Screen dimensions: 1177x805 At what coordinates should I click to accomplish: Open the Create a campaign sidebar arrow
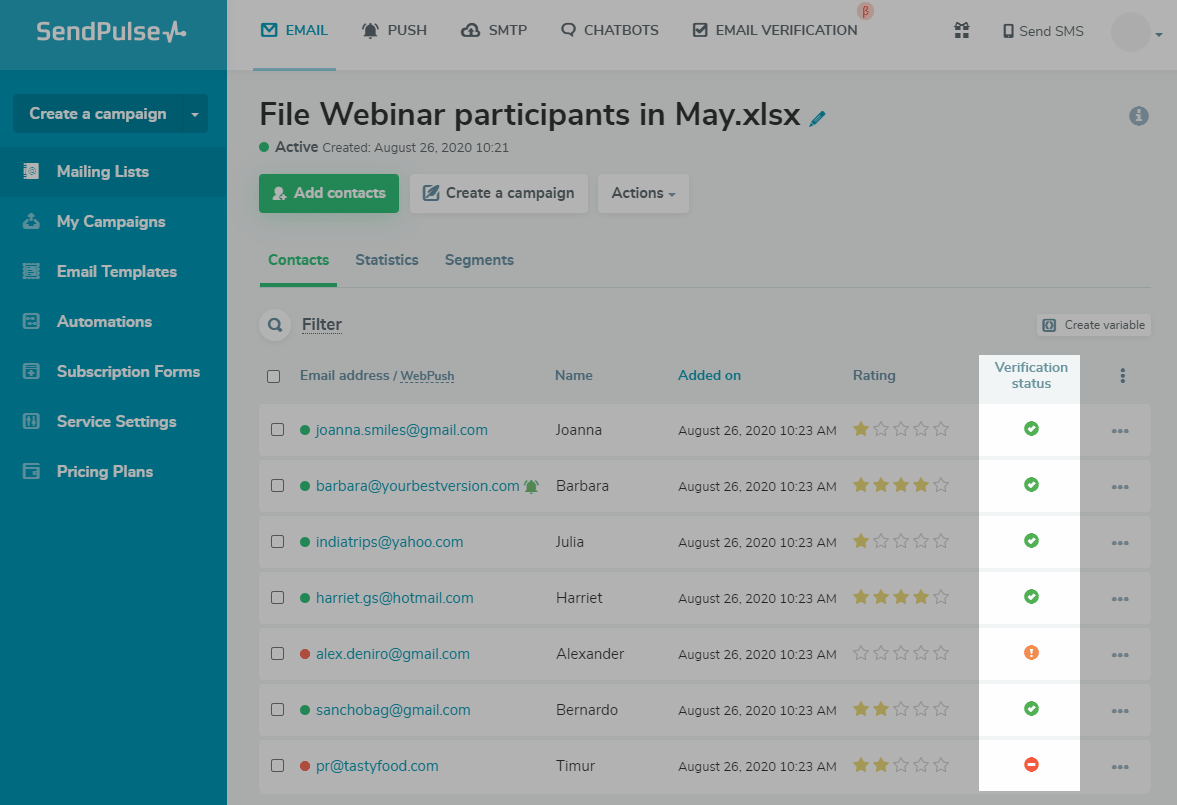(x=195, y=114)
